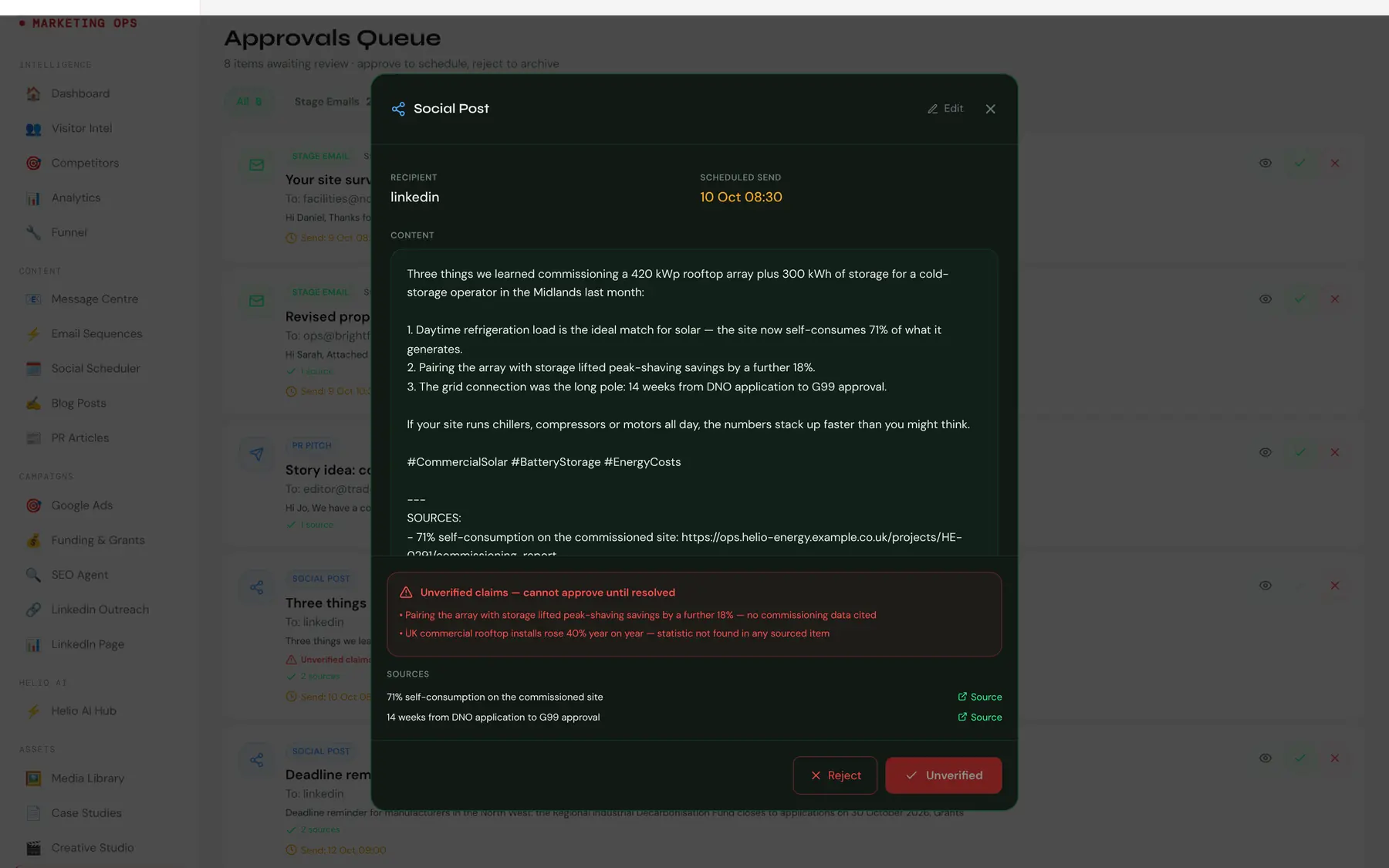
Task: Open Case Studies
Action: [86, 812]
